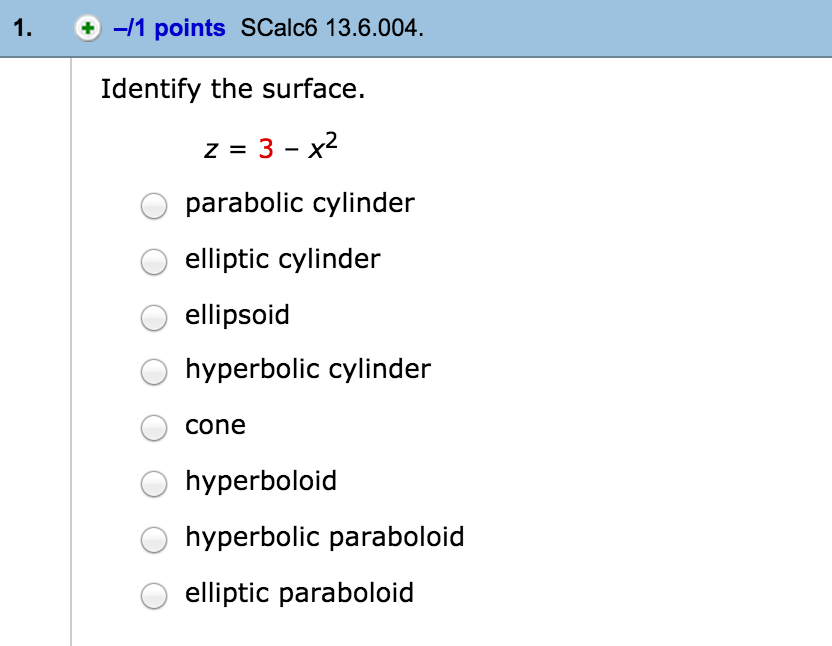Select the "elliptic cylinder" answer option

click(x=153, y=262)
